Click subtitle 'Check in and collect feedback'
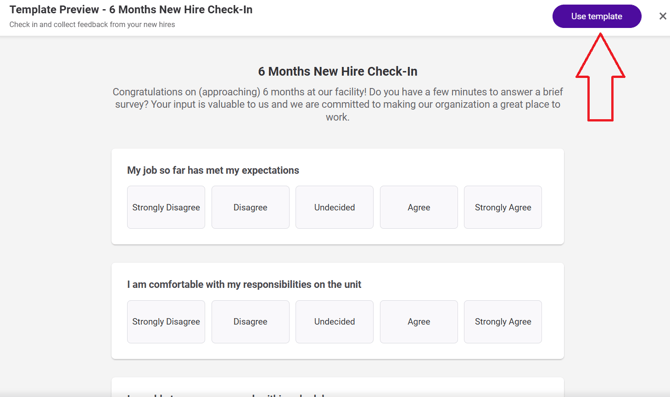670x397 pixels. [92, 24]
